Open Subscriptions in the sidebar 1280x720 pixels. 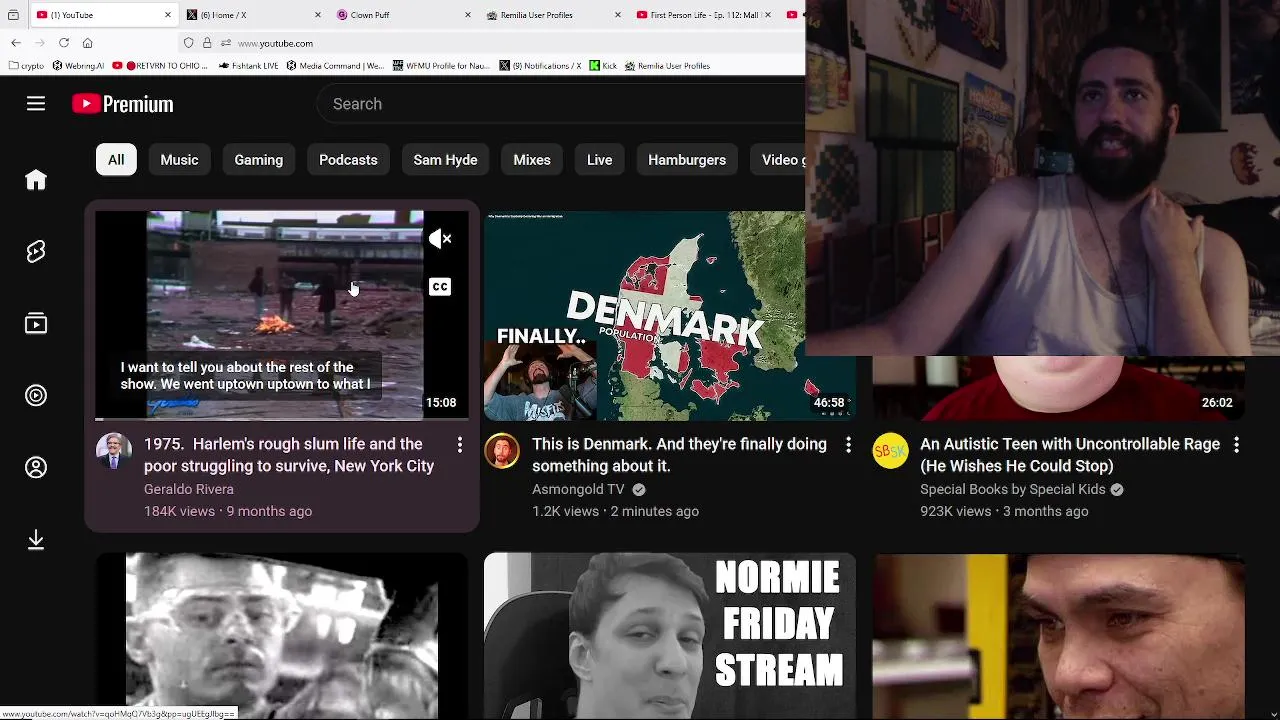pos(36,324)
